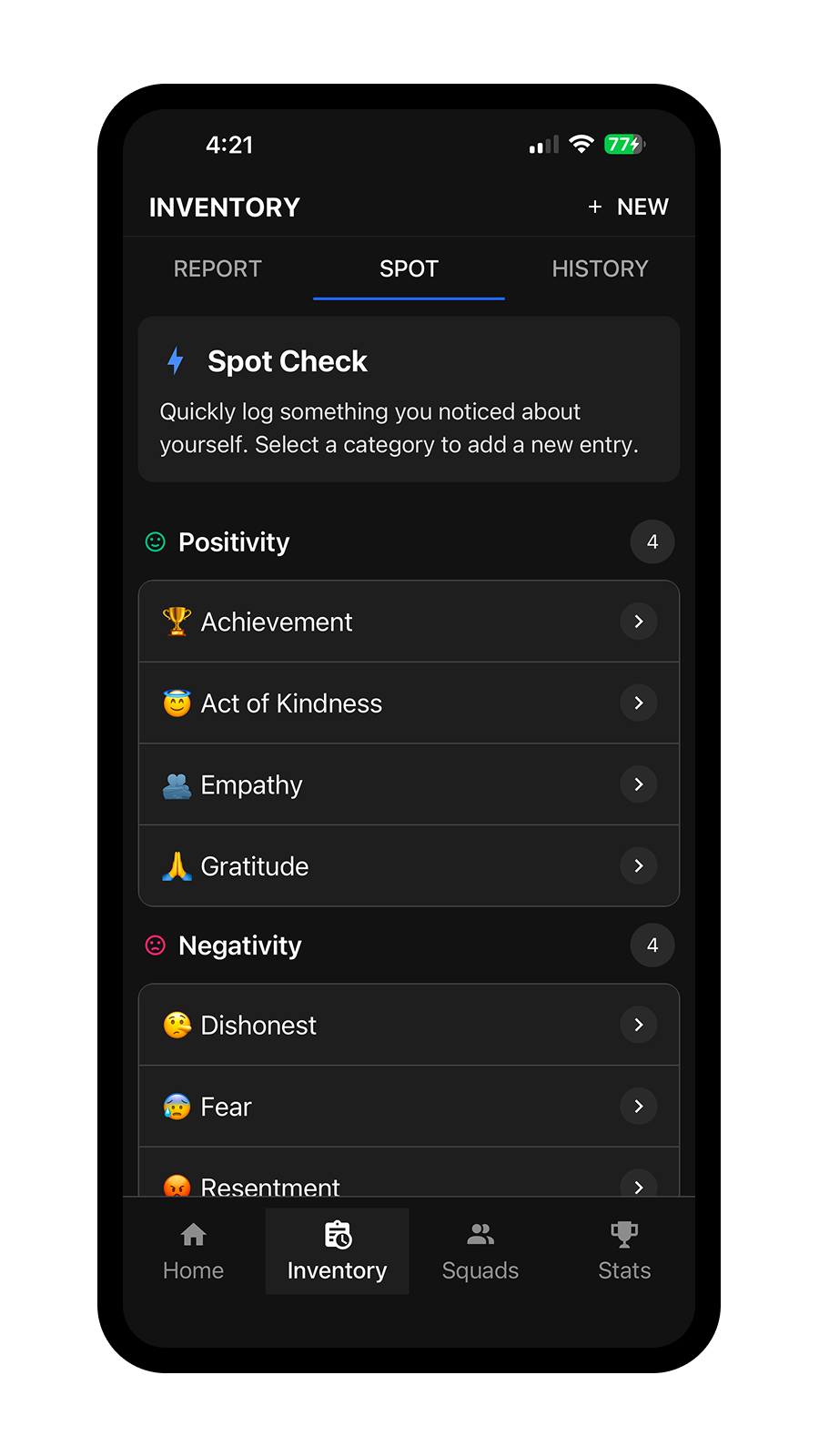Tap + NEW to create an entry
Image resolution: width=819 pixels, height=1456 pixels.
pos(627,207)
